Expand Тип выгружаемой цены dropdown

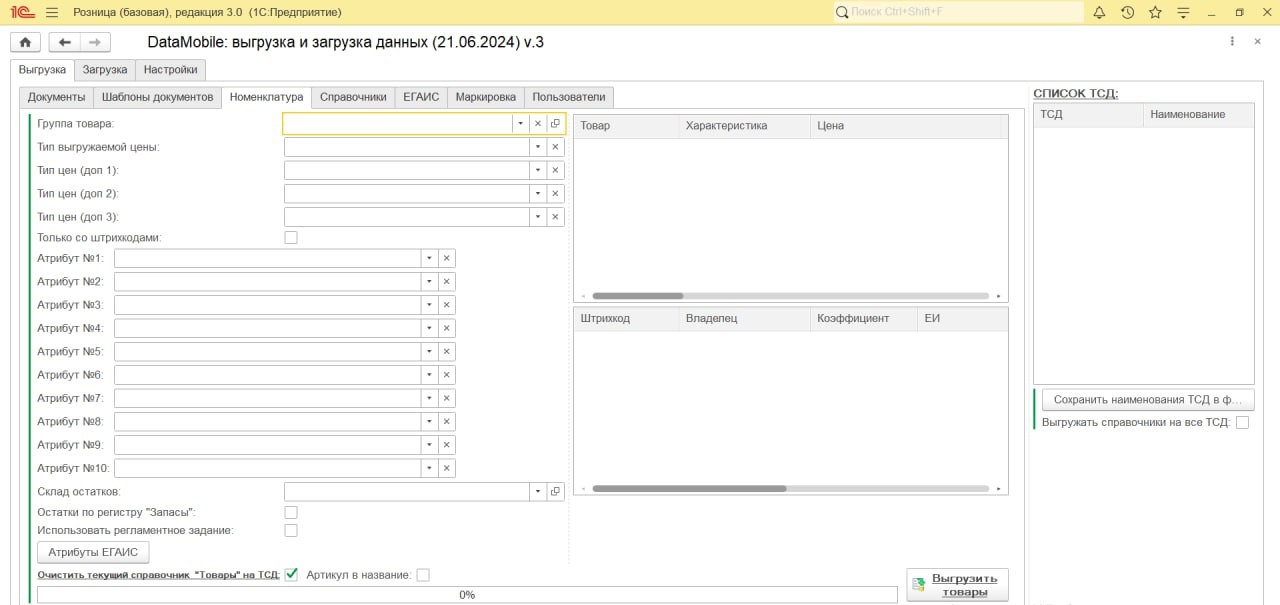coord(537,147)
